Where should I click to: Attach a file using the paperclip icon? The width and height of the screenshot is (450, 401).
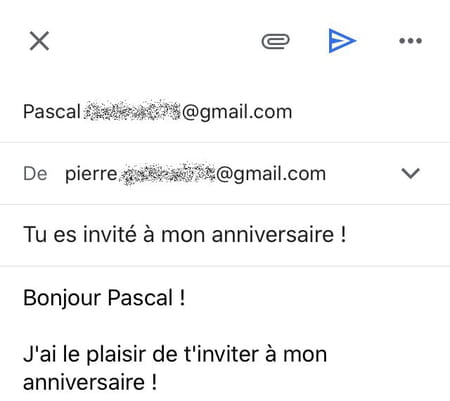click(275, 41)
